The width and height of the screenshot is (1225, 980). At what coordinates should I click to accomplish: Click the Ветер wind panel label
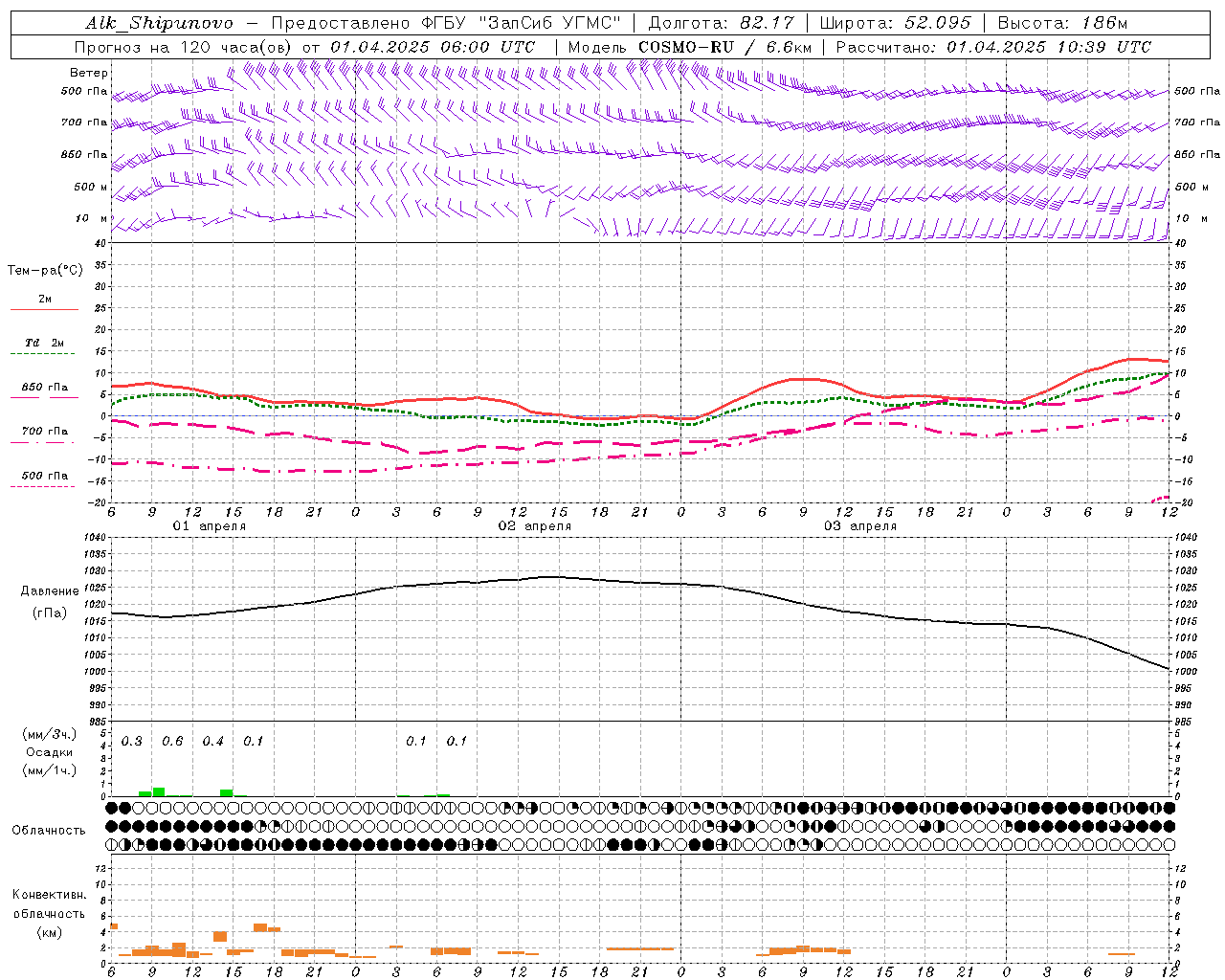(89, 73)
